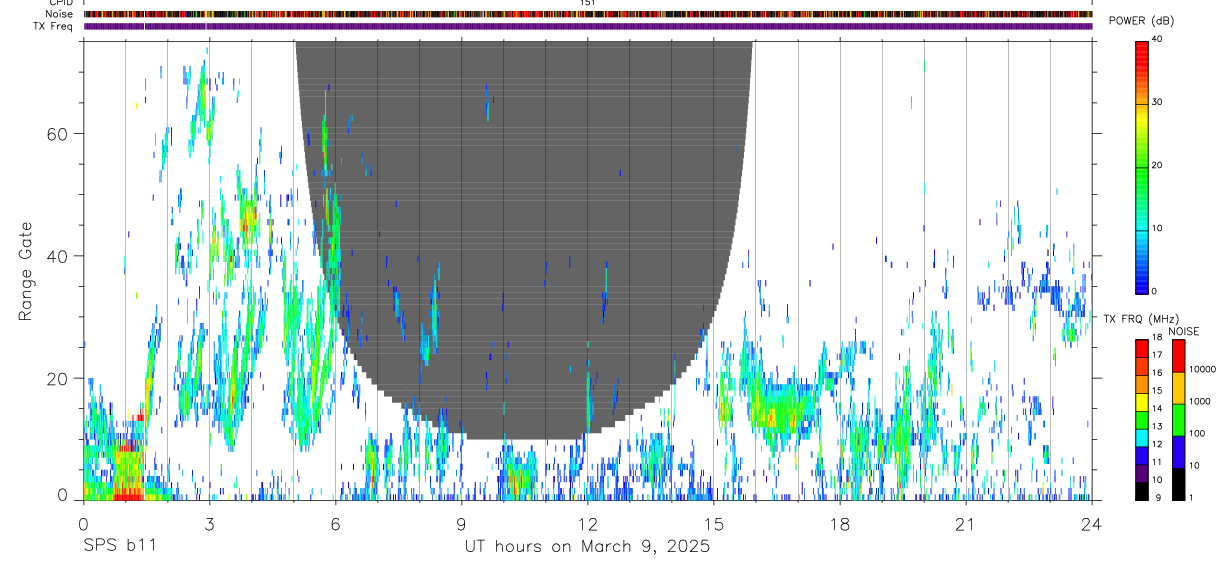Click the '14' label on the TX FRQ scale

1157,408
